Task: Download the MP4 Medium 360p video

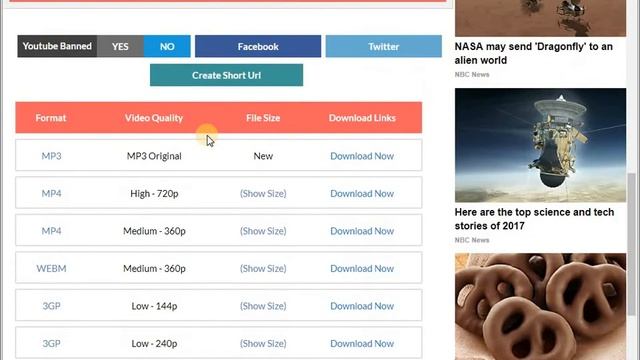Action: tap(362, 231)
